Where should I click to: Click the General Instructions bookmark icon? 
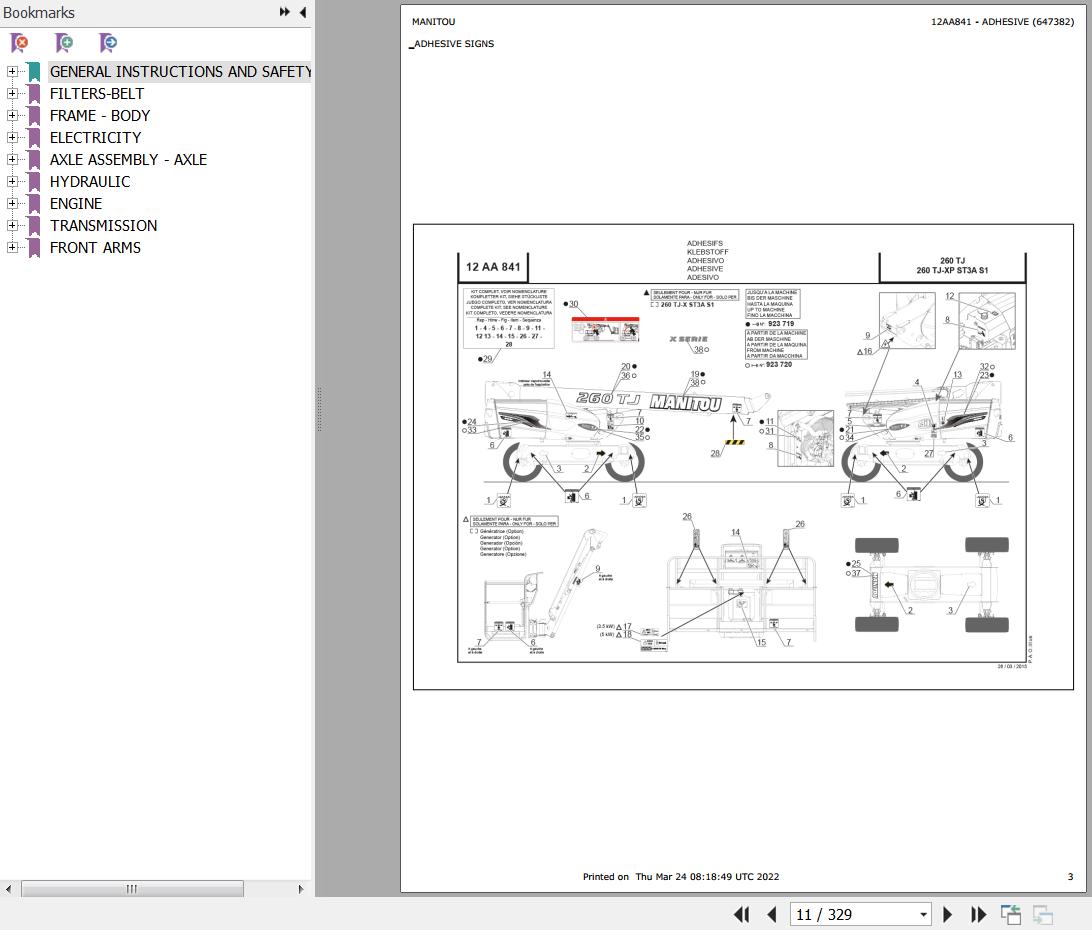(33, 72)
